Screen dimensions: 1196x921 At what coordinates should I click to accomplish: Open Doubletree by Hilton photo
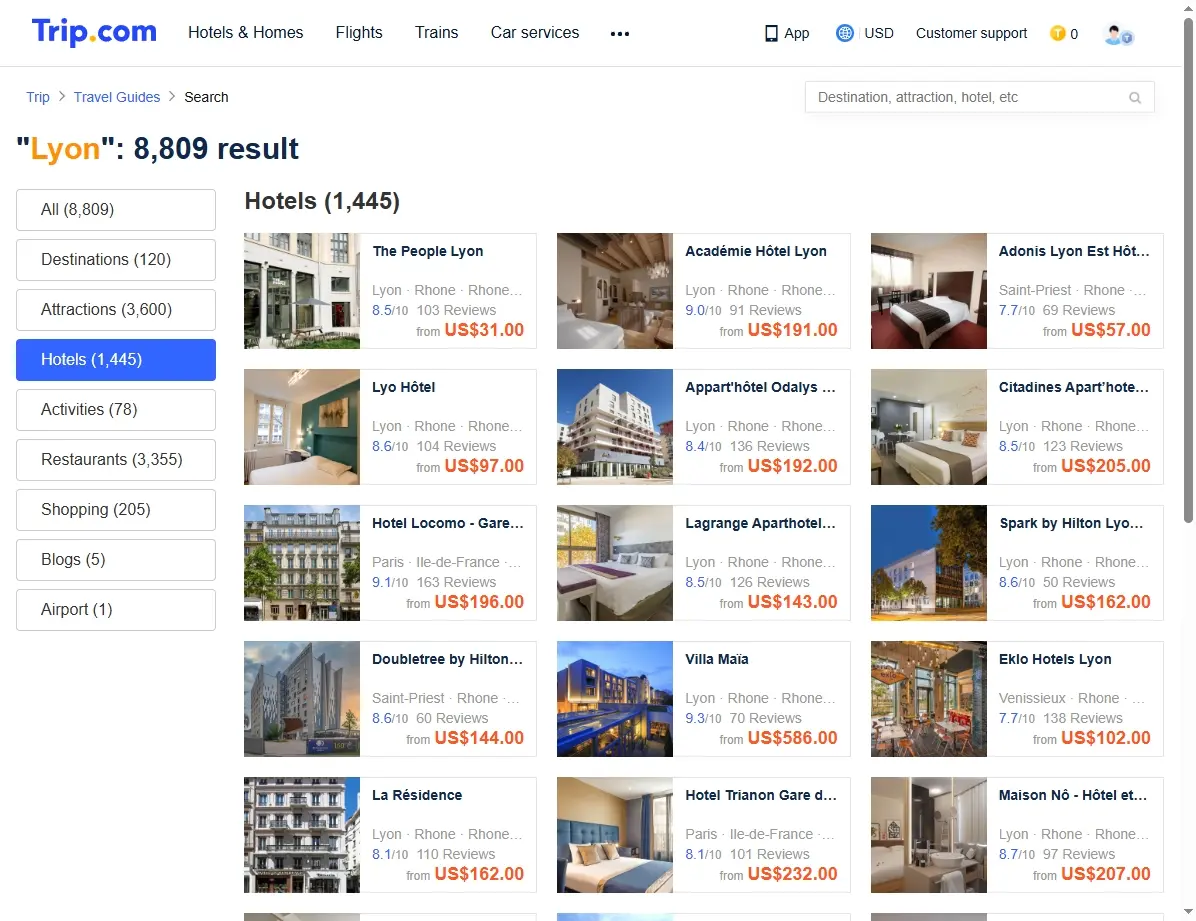302,699
